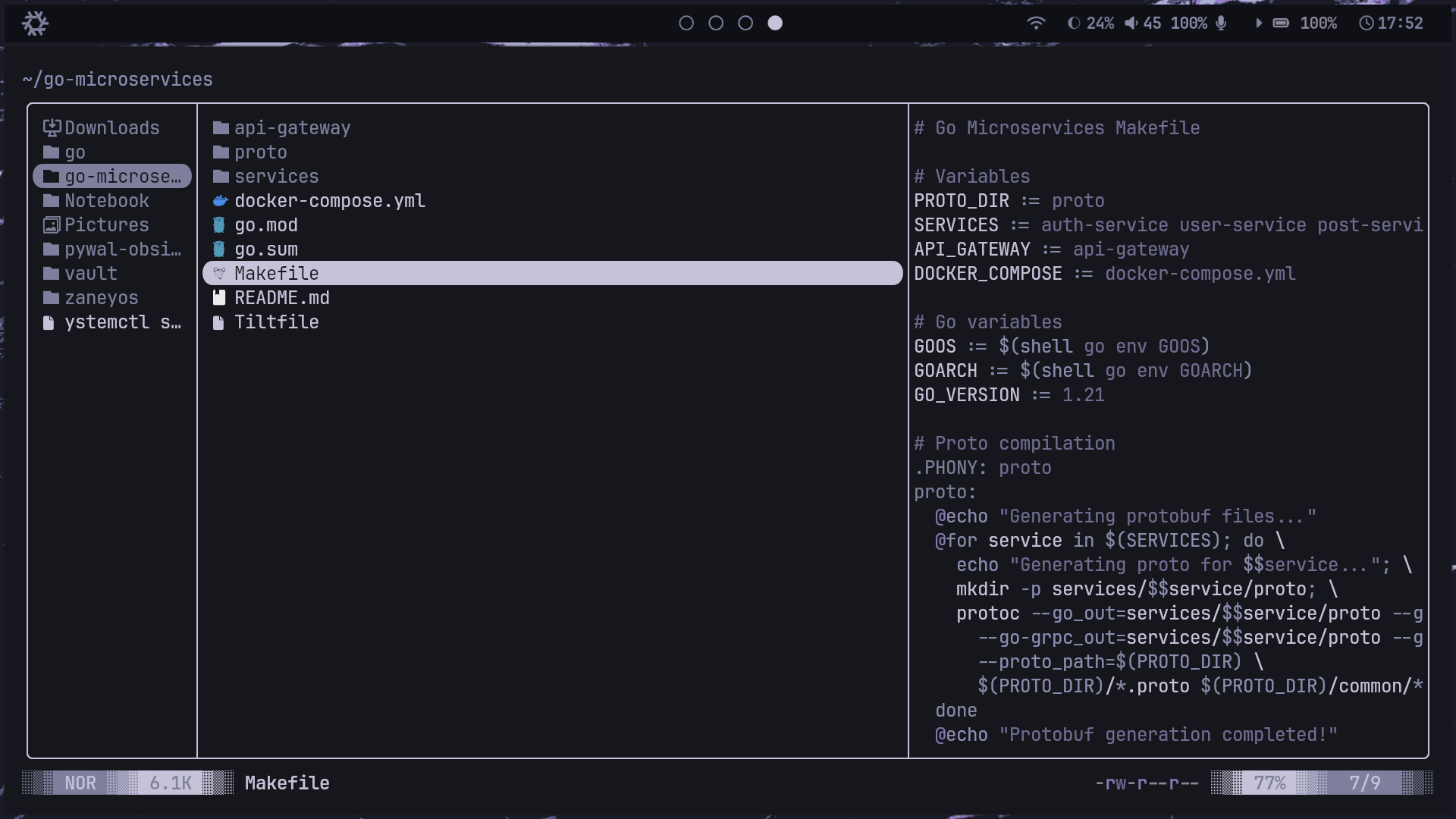1456x819 pixels.
Task: Open the Wi-Fi network icon
Action: pos(1036,24)
